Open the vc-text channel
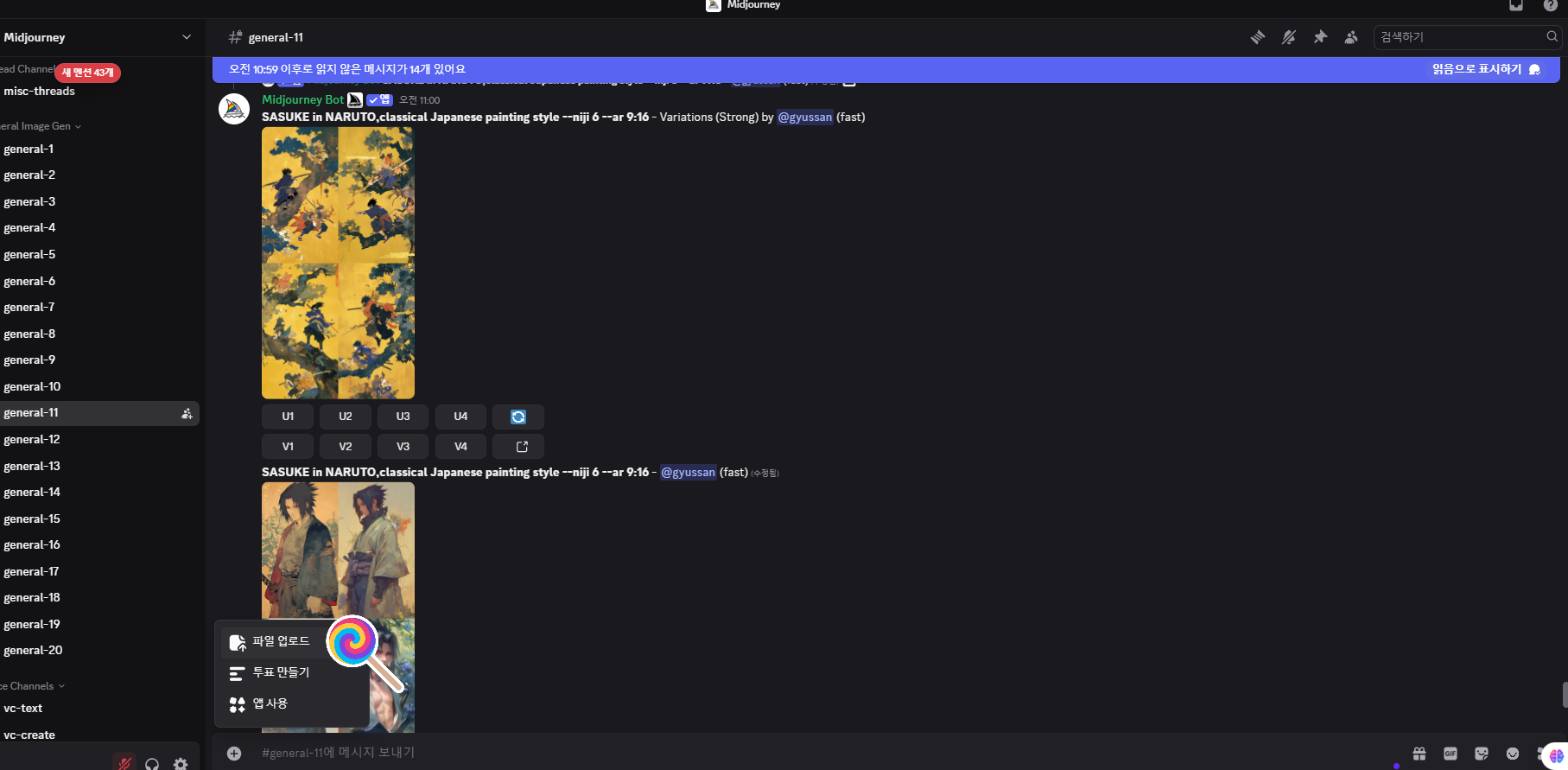The image size is (1568, 770). tap(23, 708)
